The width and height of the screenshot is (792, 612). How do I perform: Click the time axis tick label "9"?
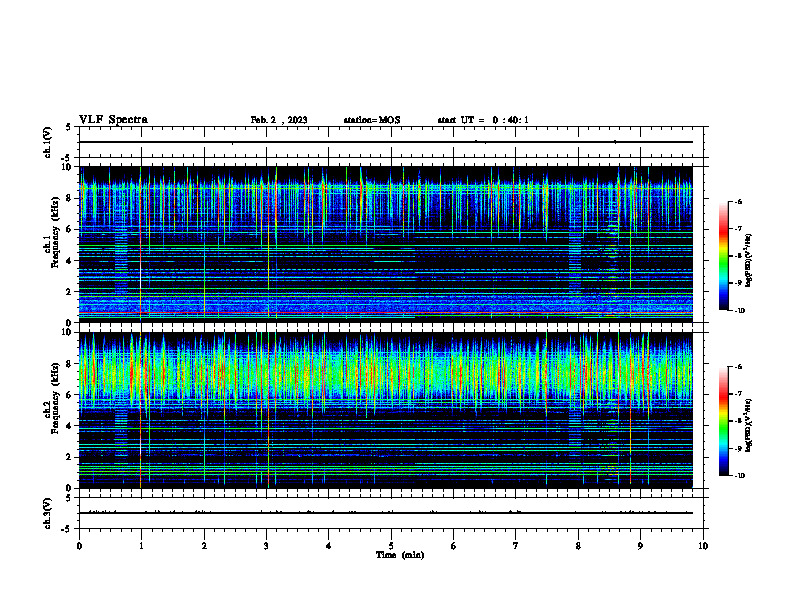tap(640, 546)
